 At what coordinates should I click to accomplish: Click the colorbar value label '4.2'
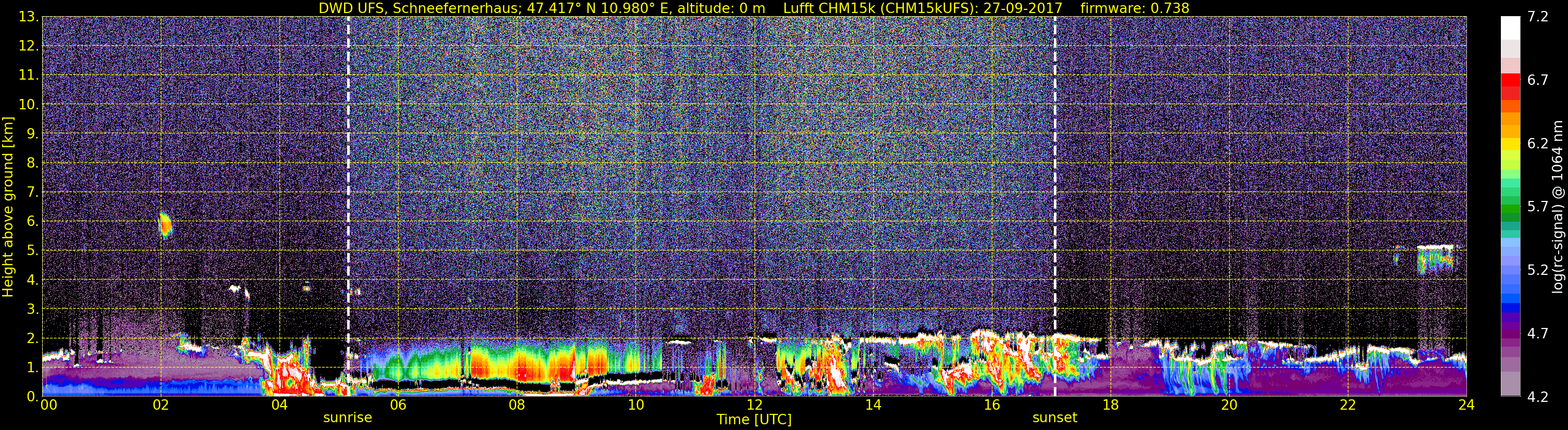(1538, 397)
